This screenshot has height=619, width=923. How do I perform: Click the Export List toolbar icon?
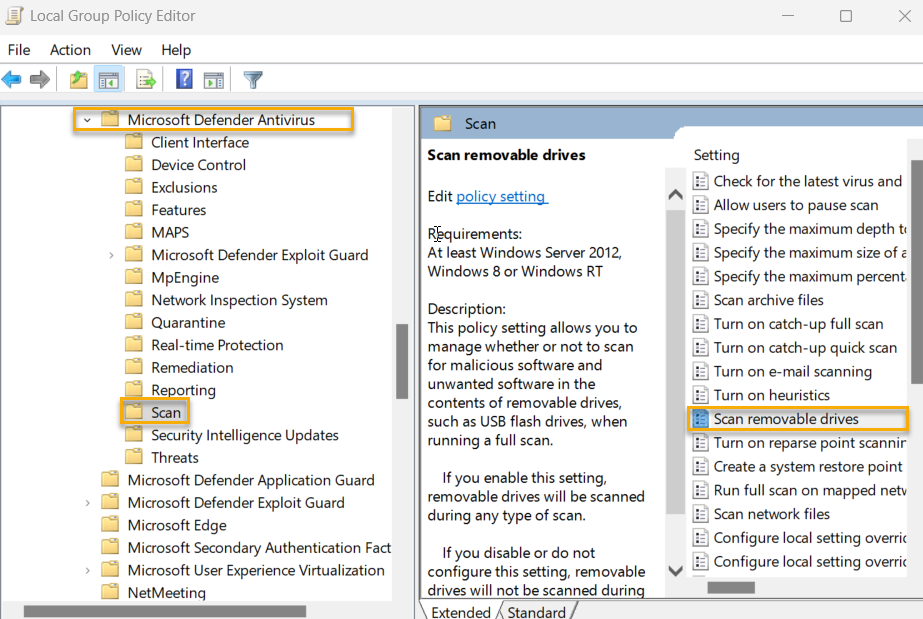click(146, 80)
